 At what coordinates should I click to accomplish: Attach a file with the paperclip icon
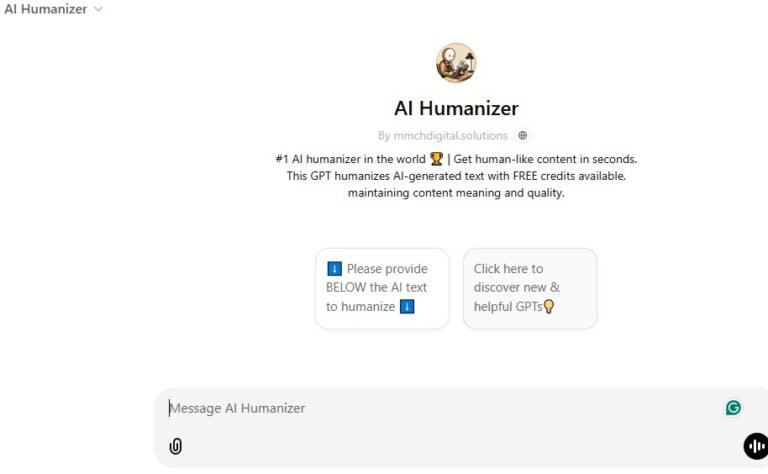tap(175, 446)
